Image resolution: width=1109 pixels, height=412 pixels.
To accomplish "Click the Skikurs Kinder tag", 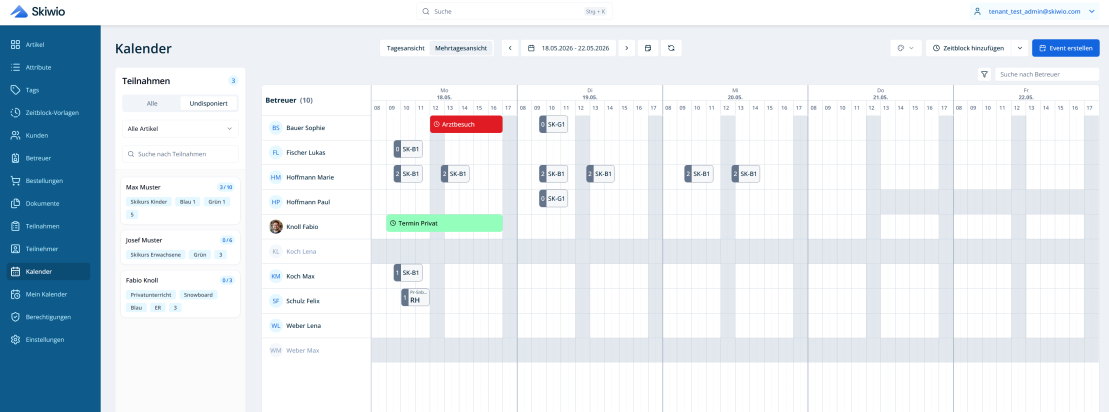I will coord(148,201).
